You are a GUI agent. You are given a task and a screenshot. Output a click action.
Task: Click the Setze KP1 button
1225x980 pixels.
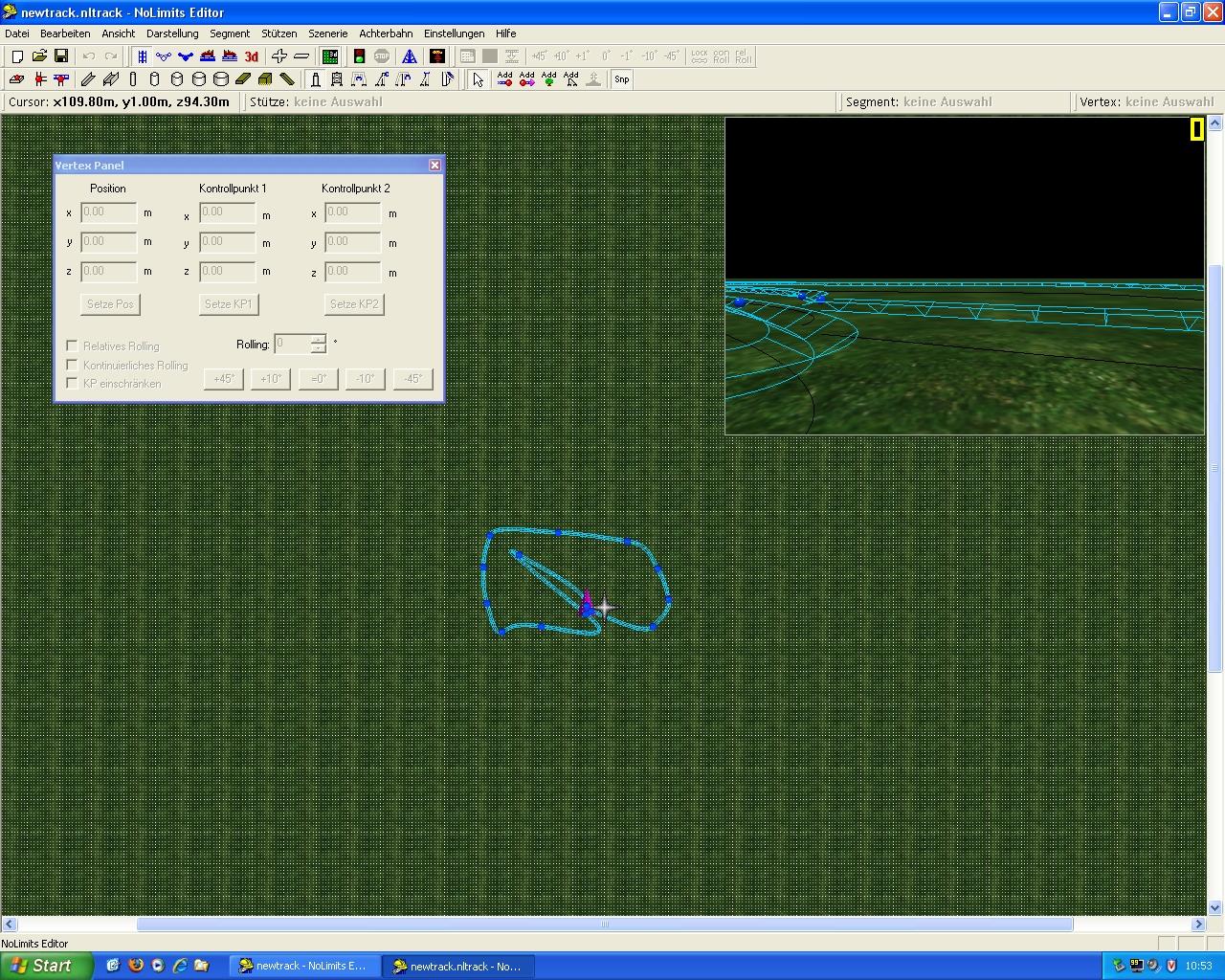click(229, 304)
